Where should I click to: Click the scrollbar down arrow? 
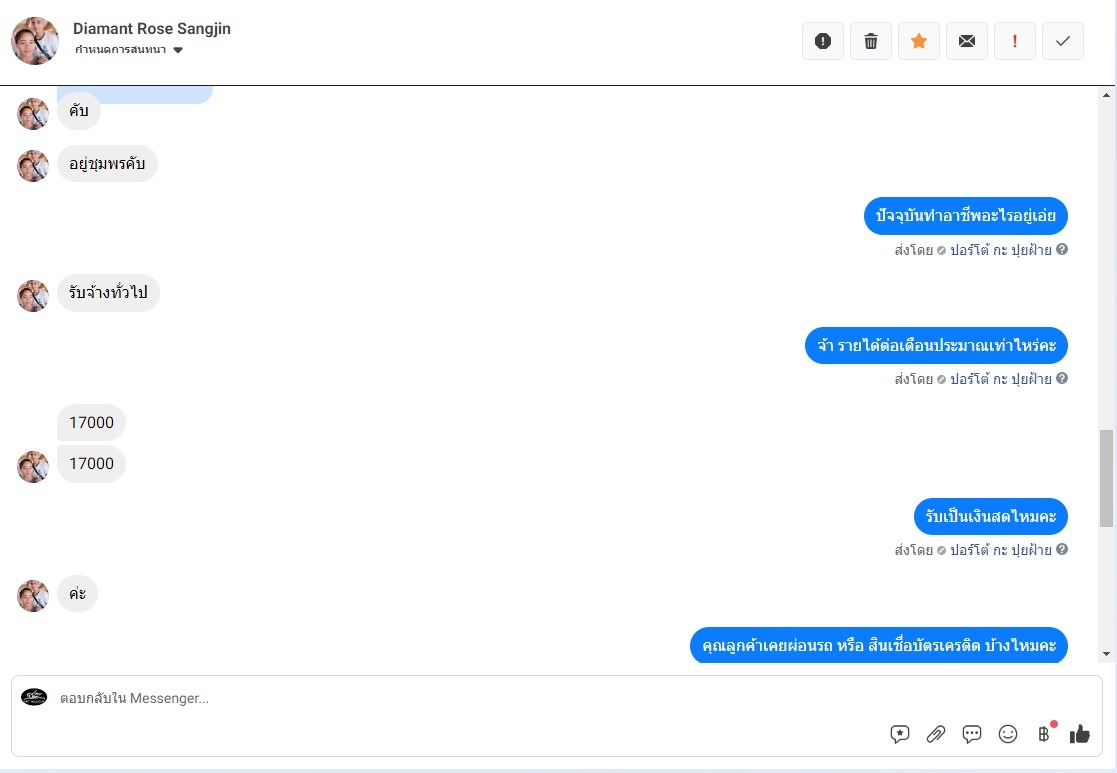click(1106, 654)
